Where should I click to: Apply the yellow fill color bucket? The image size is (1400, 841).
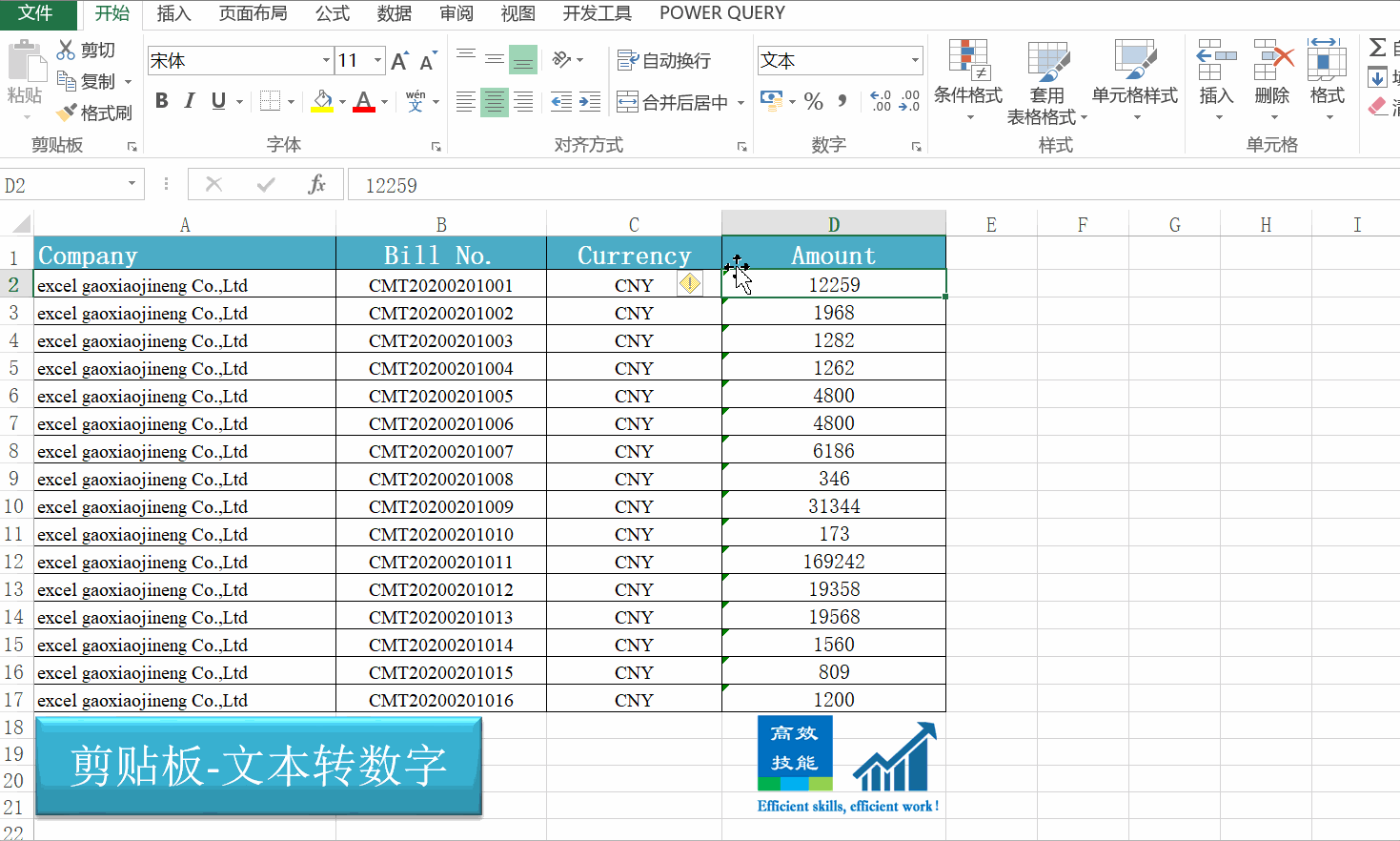[x=322, y=101]
